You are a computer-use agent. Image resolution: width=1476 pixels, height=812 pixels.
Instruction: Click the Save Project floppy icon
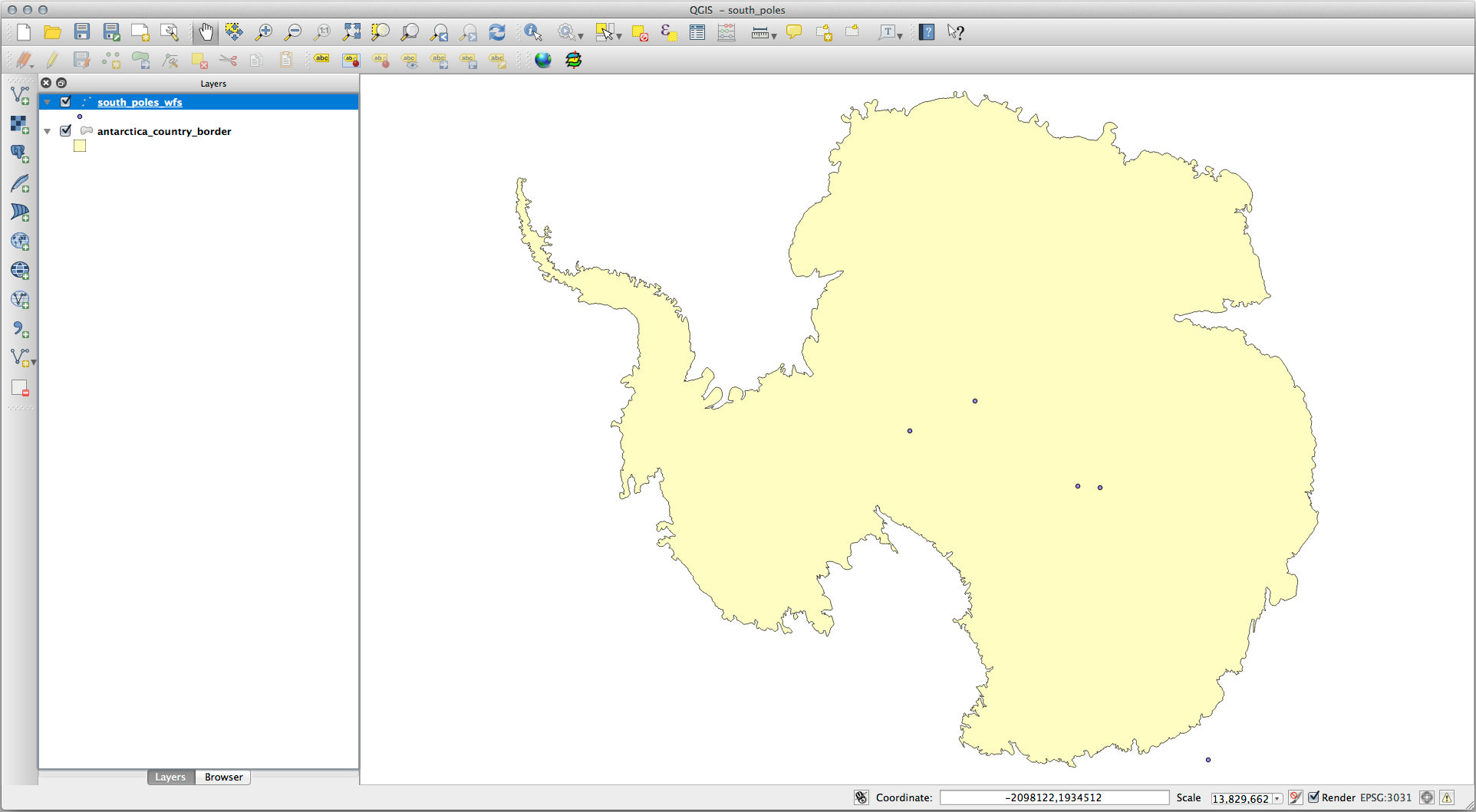pyautogui.click(x=82, y=32)
